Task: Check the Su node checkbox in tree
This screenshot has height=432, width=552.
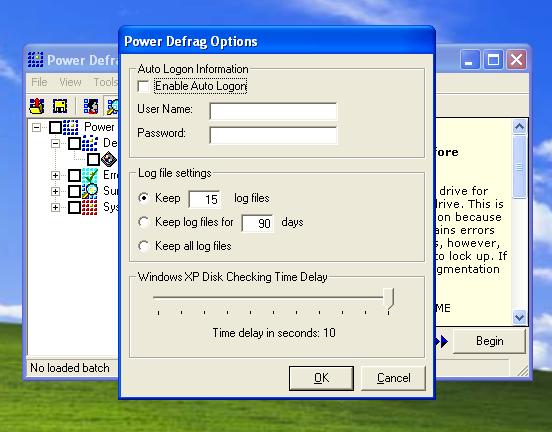Action: tap(74, 191)
